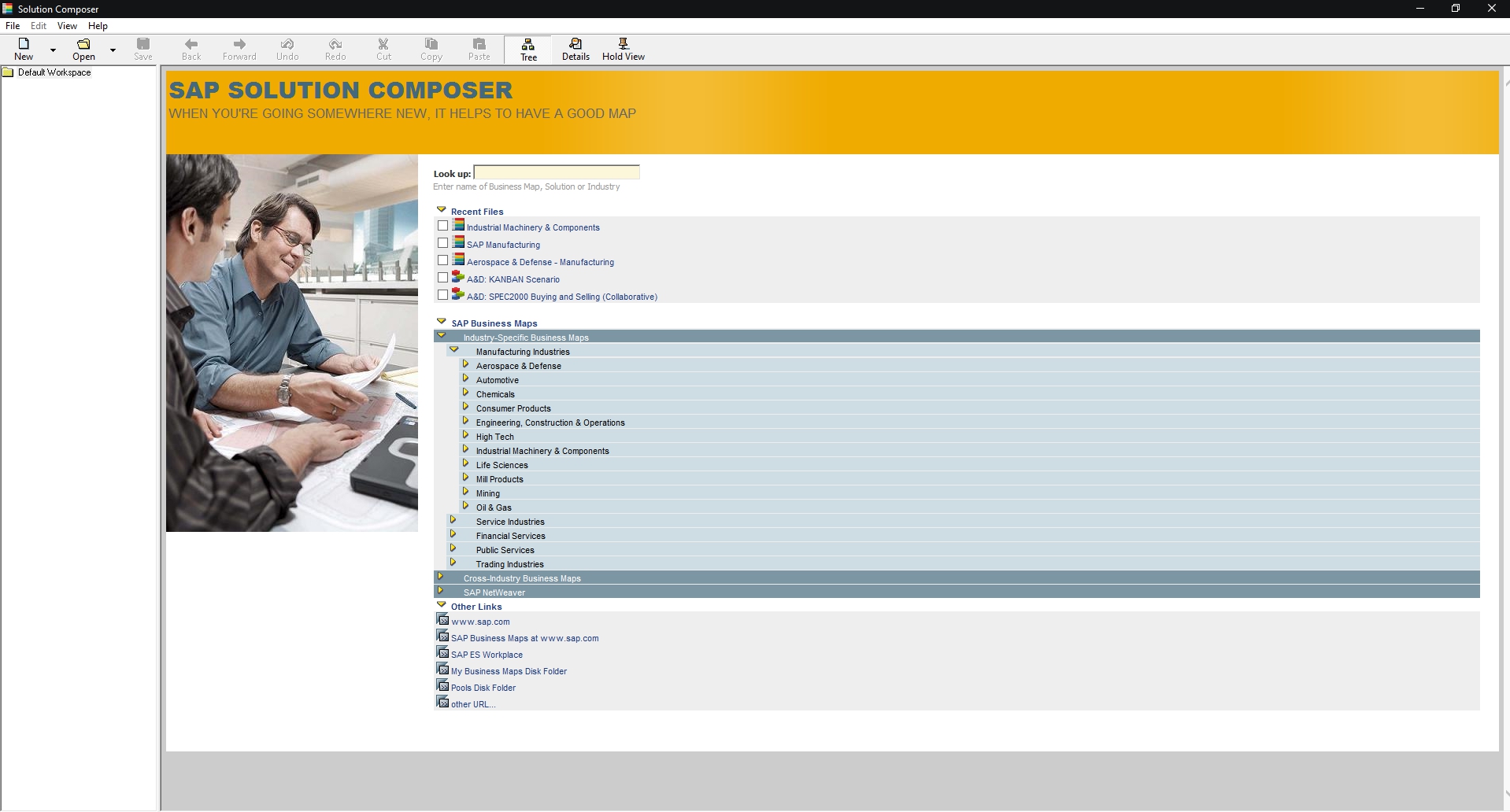Open the New dropdown arrow

53,50
